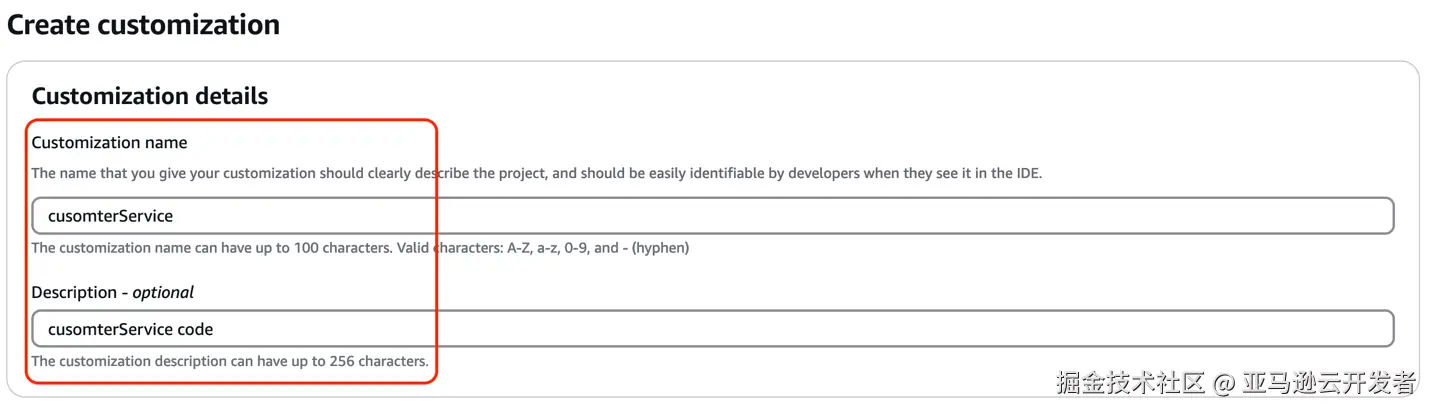
Task: Click the "掘金技术社区" watermark text
Action: point(1131,383)
